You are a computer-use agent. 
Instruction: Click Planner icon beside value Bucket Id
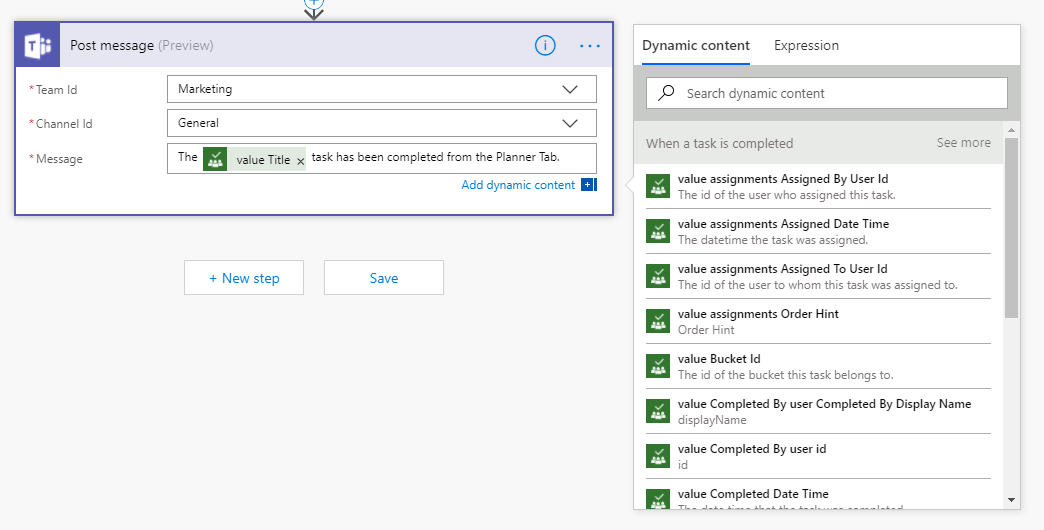coord(658,366)
